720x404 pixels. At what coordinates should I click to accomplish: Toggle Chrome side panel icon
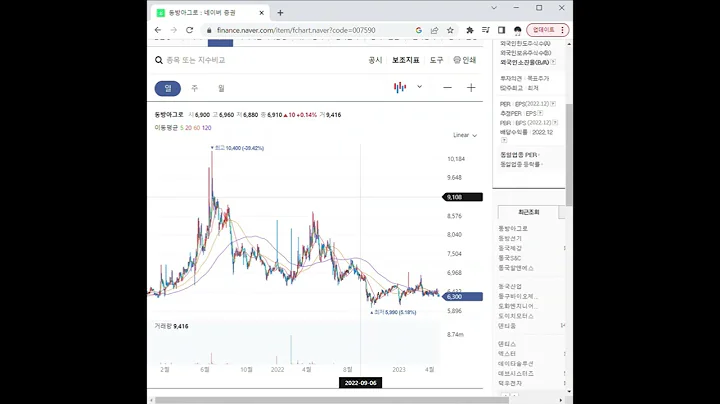coord(501,30)
